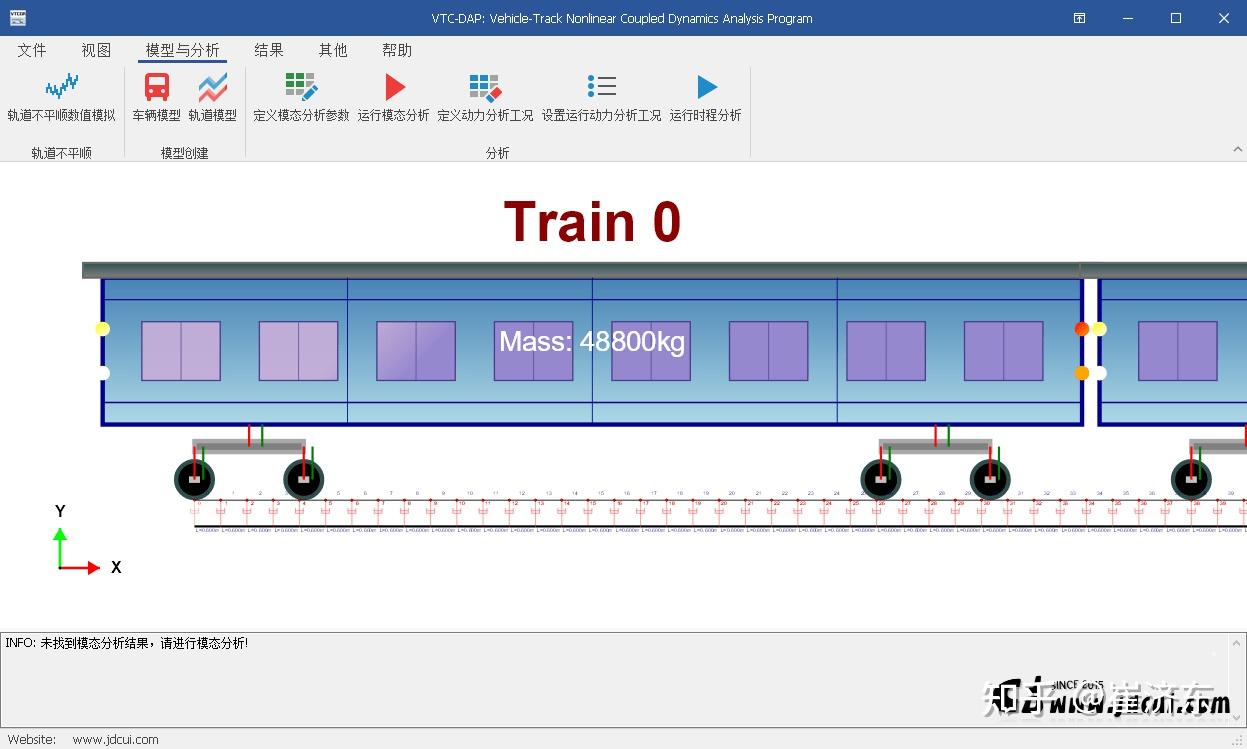Open 定义动力分析工况 dynamics case tool
Image resolution: width=1247 pixels, height=749 pixels.
click(486, 97)
